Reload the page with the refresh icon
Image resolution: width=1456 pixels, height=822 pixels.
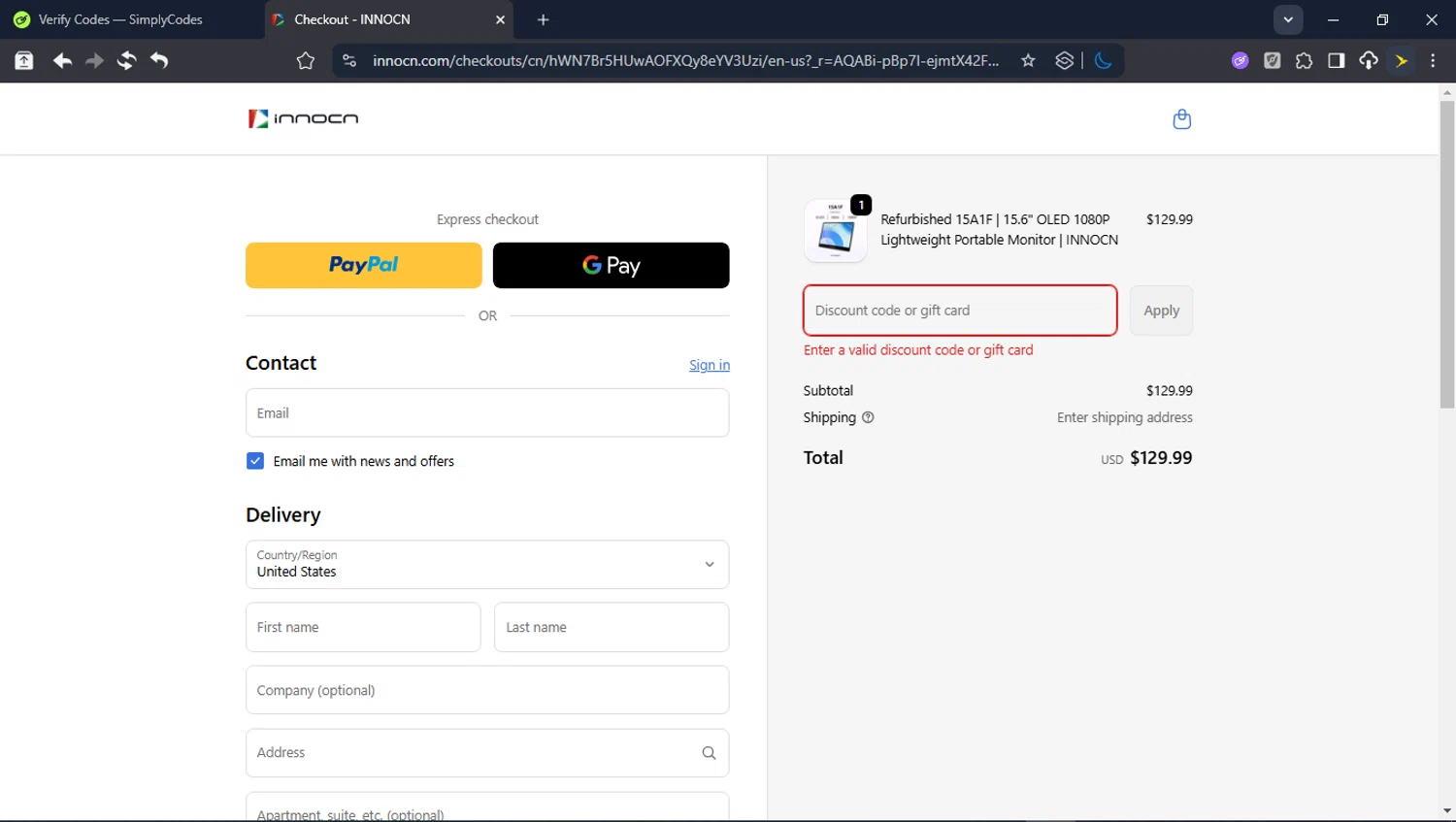click(126, 61)
